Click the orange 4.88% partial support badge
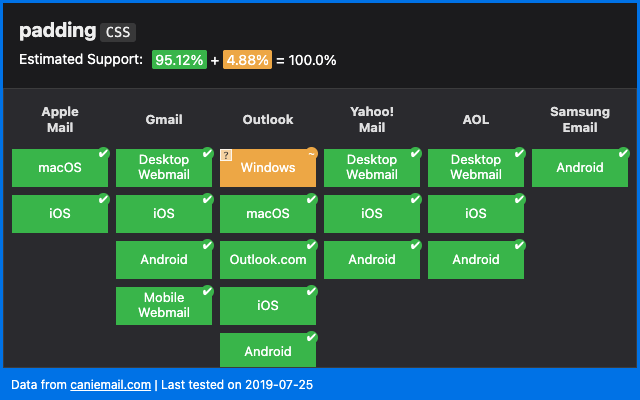Image resolution: width=640 pixels, height=400 pixels. pos(247,60)
